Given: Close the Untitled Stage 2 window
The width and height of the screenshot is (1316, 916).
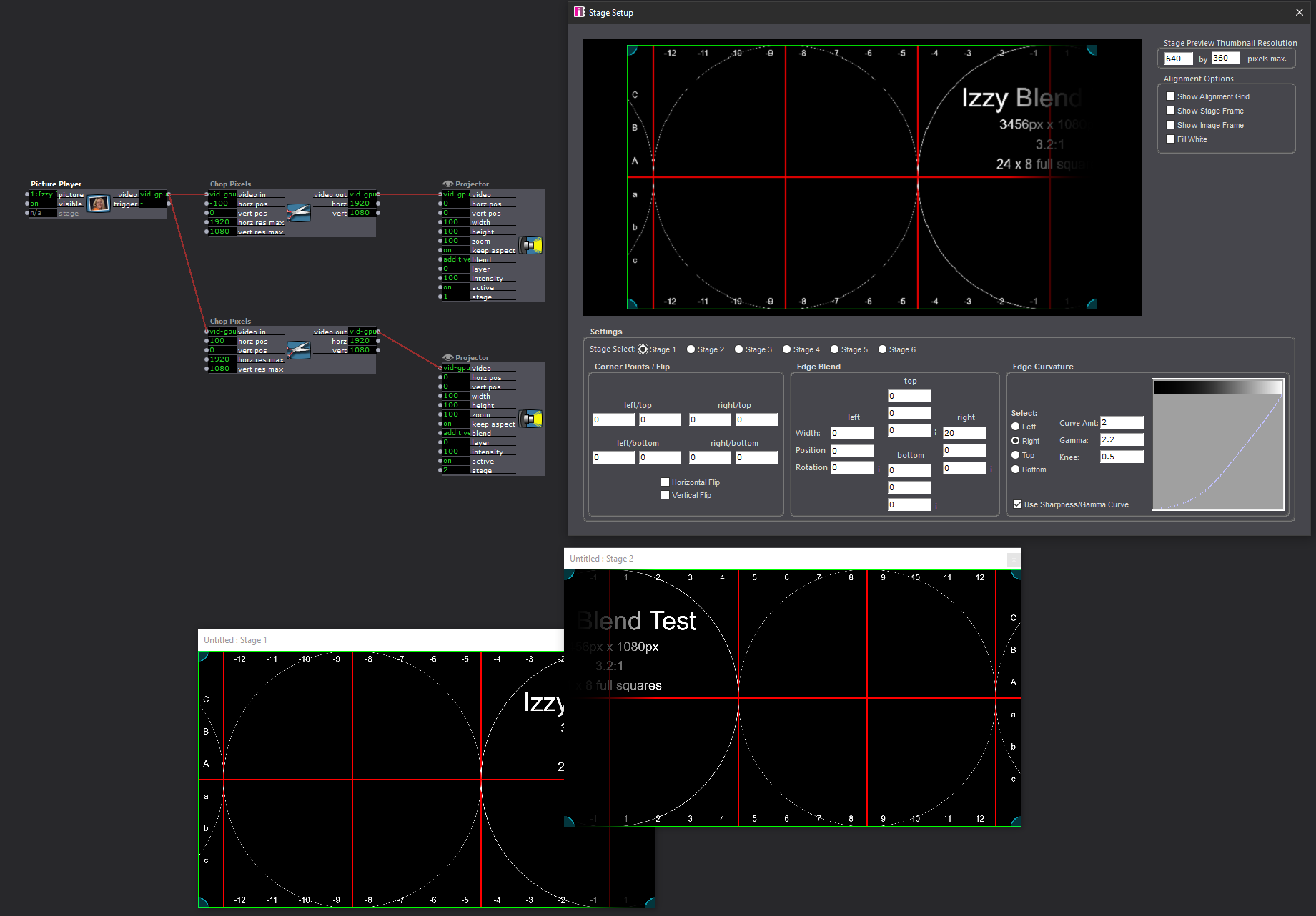Looking at the screenshot, I should (x=1014, y=559).
